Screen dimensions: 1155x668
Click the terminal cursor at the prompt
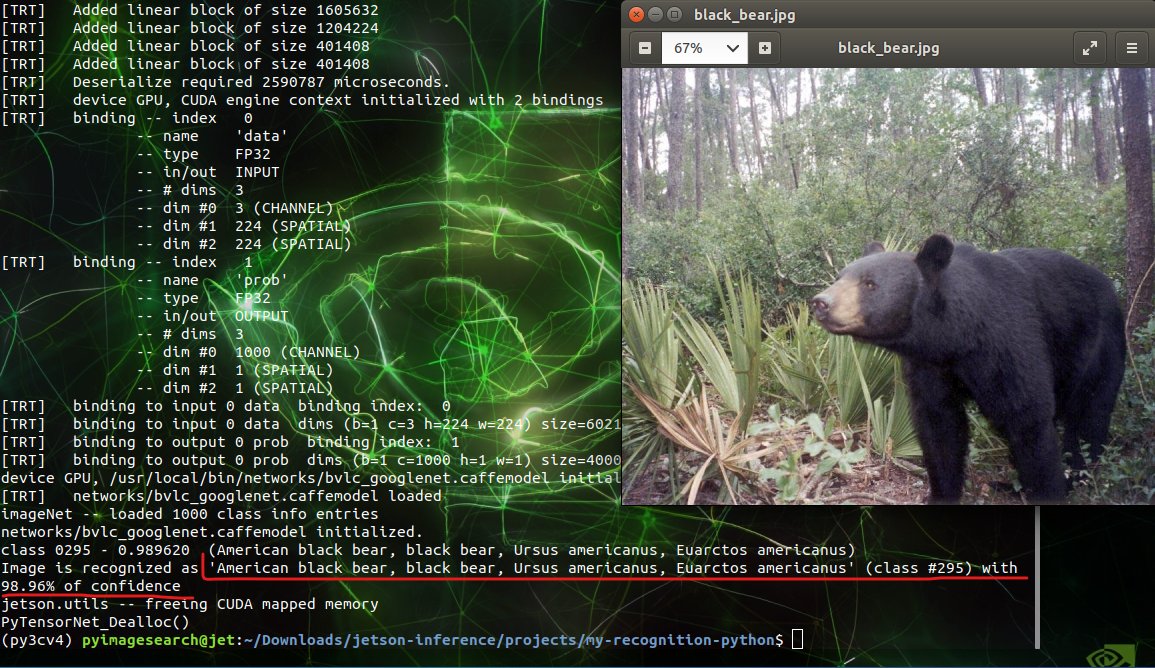797,639
